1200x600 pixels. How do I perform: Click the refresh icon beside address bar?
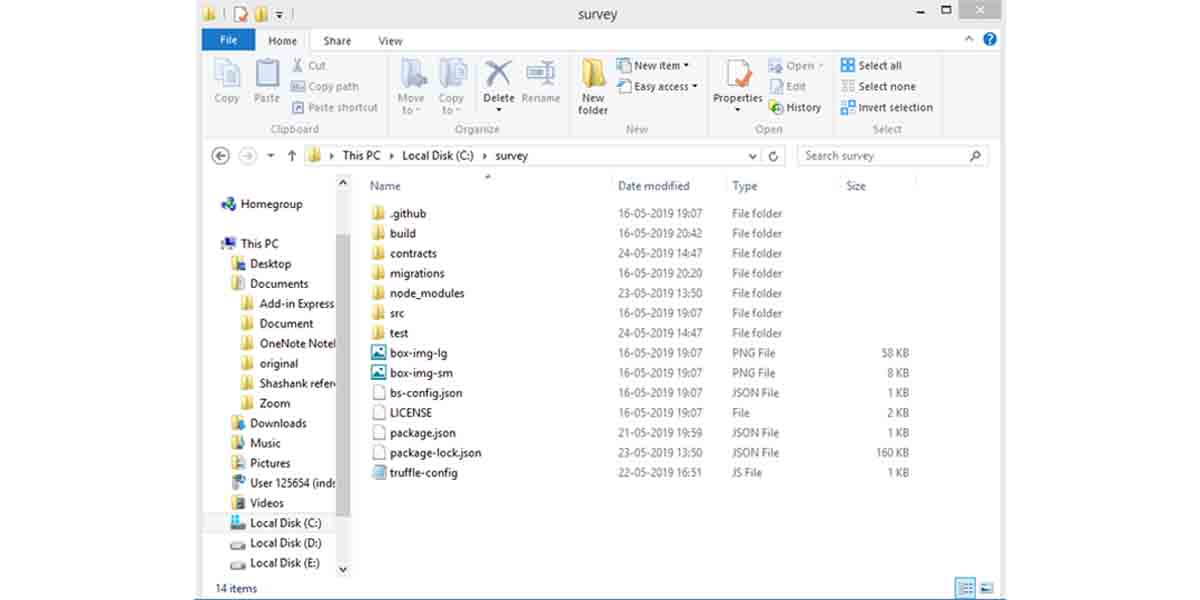click(773, 156)
